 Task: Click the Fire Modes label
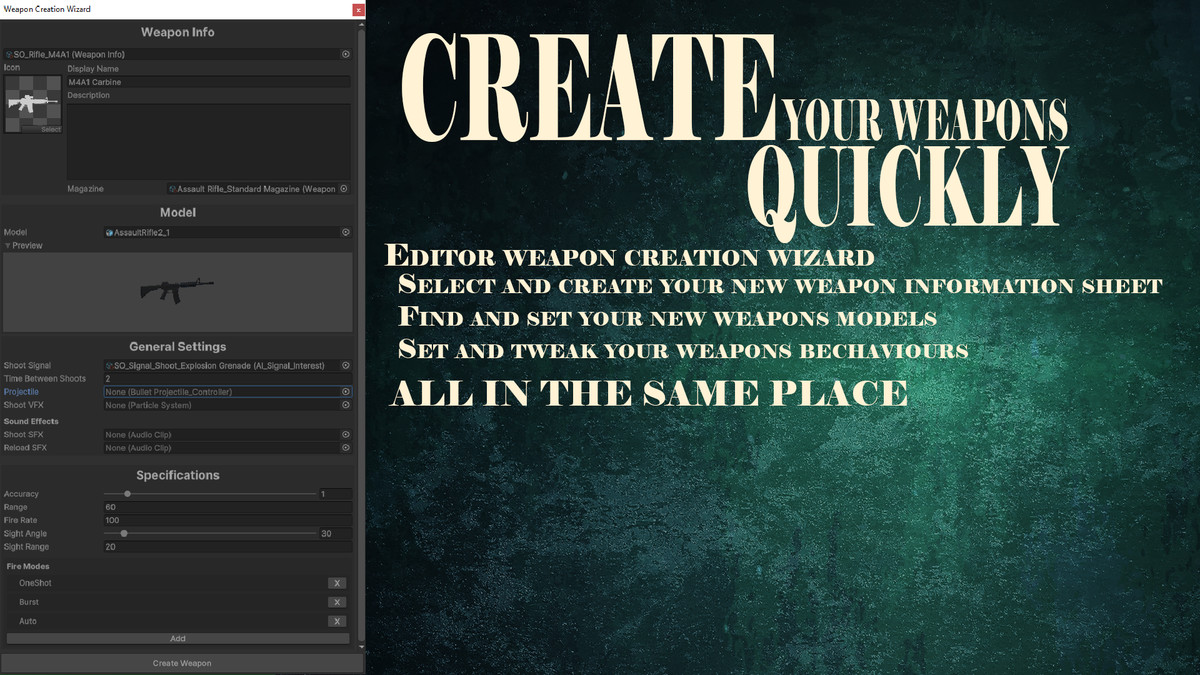coord(28,566)
